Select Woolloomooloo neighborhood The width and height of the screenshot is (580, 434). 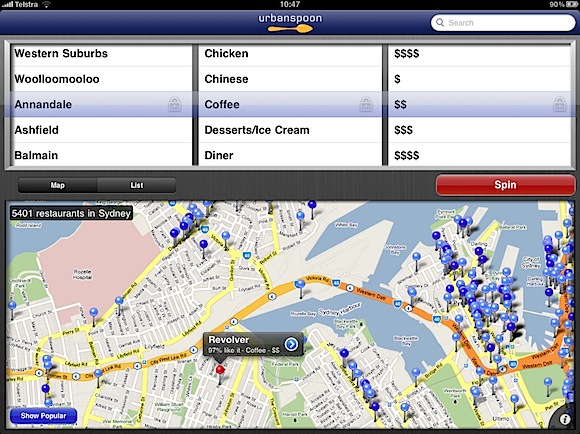tap(101, 79)
